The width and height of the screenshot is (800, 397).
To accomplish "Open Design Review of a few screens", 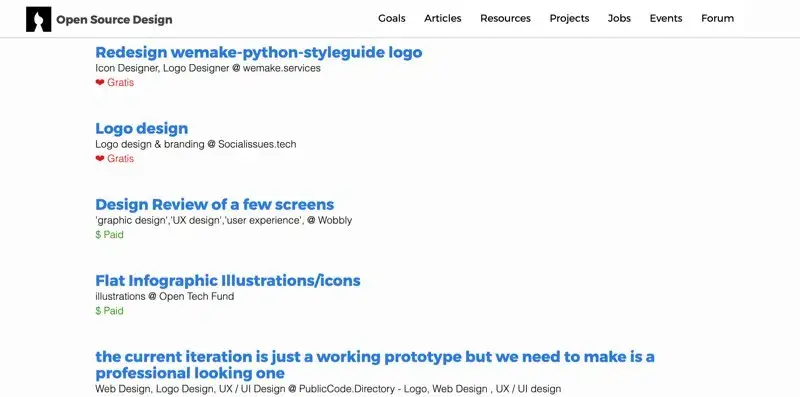I will coord(215,204).
